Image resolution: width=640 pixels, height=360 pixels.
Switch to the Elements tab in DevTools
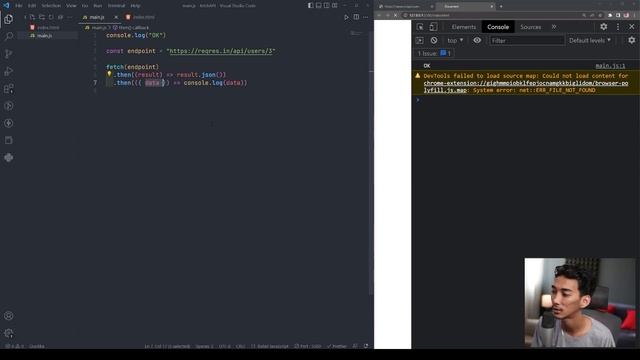point(464,27)
